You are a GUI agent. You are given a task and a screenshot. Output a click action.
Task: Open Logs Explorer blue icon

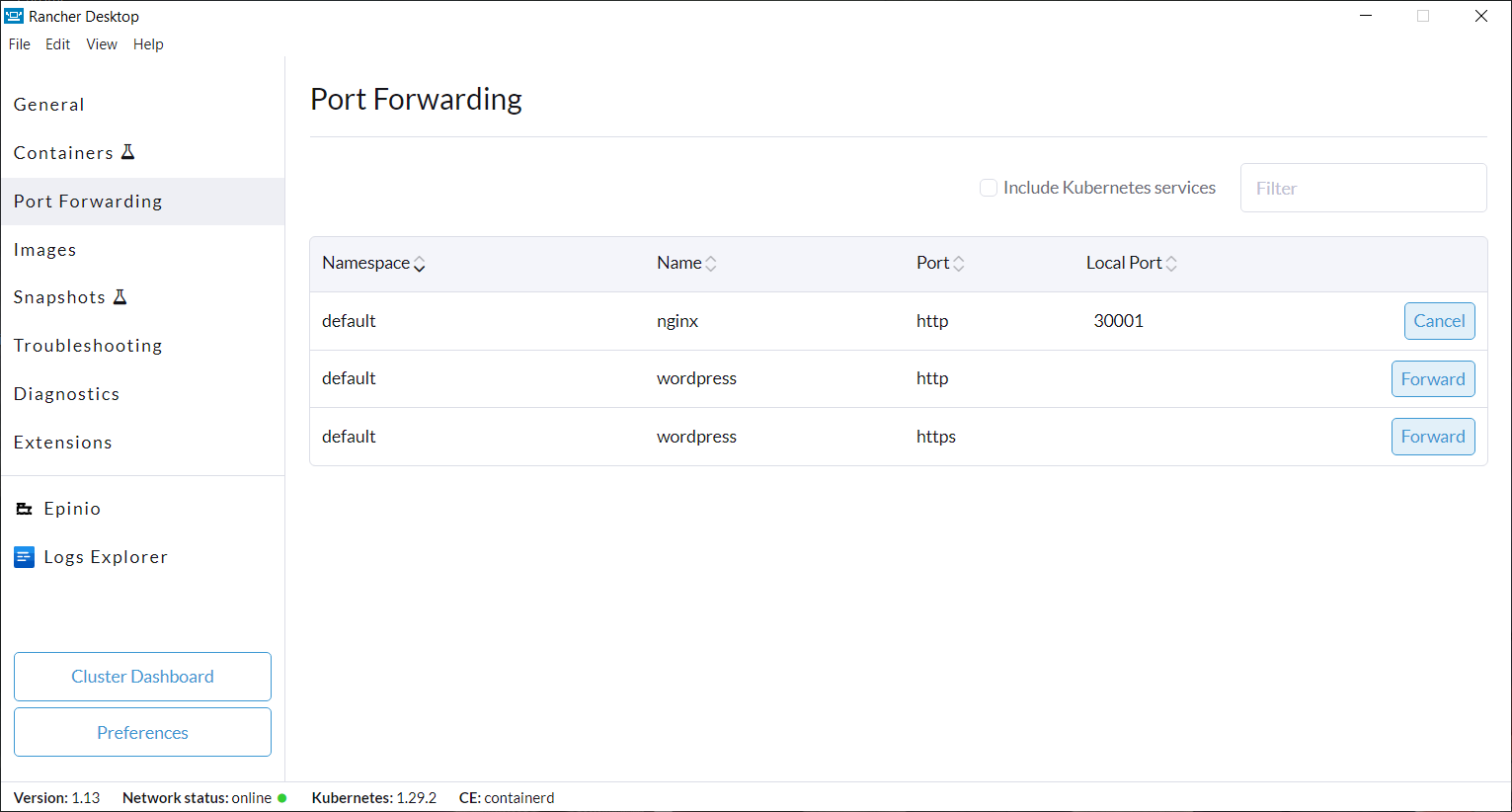pyautogui.click(x=25, y=557)
